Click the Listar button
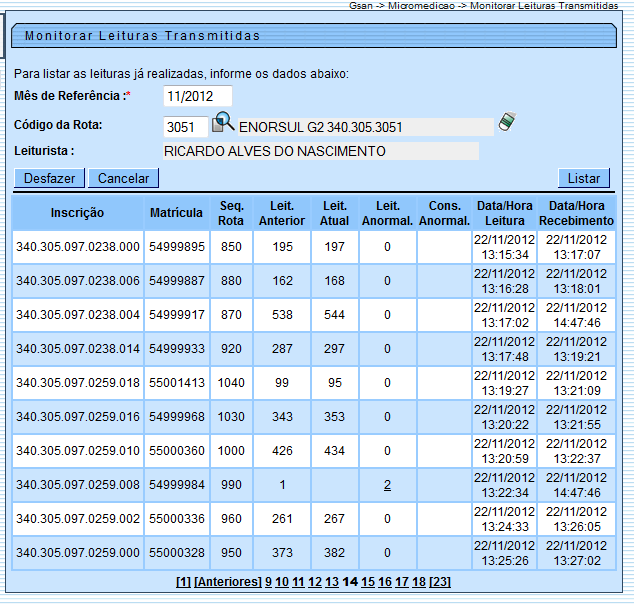The image size is (634, 604). pyautogui.click(x=583, y=178)
